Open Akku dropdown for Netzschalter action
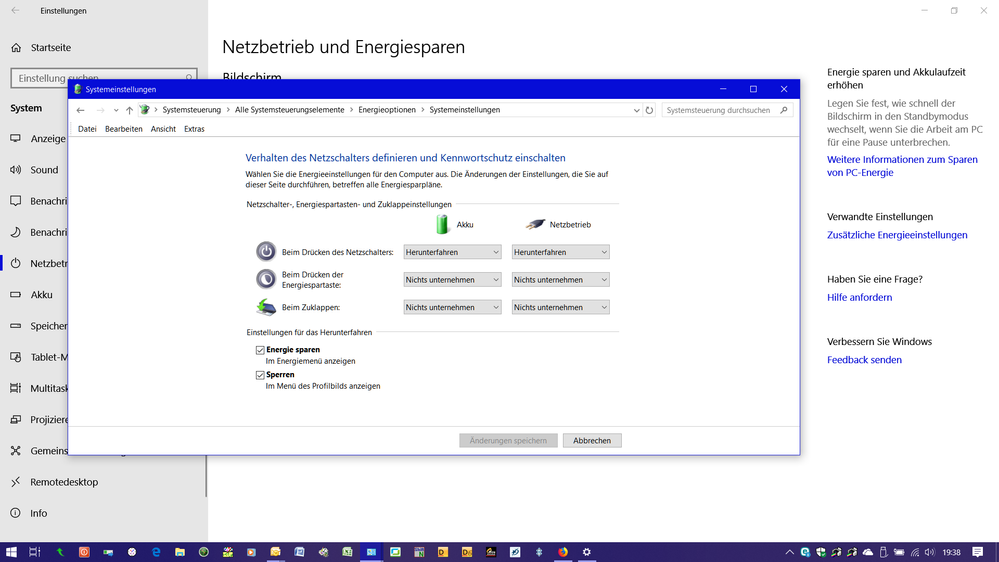This screenshot has height=562, width=999. pos(452,252)
